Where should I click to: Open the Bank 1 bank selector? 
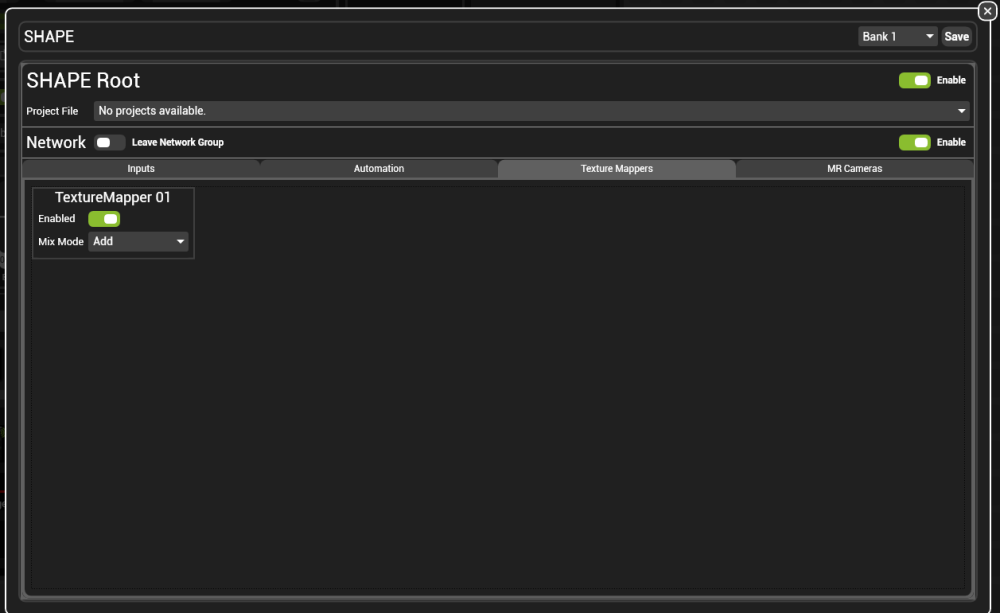click(896, 36)
